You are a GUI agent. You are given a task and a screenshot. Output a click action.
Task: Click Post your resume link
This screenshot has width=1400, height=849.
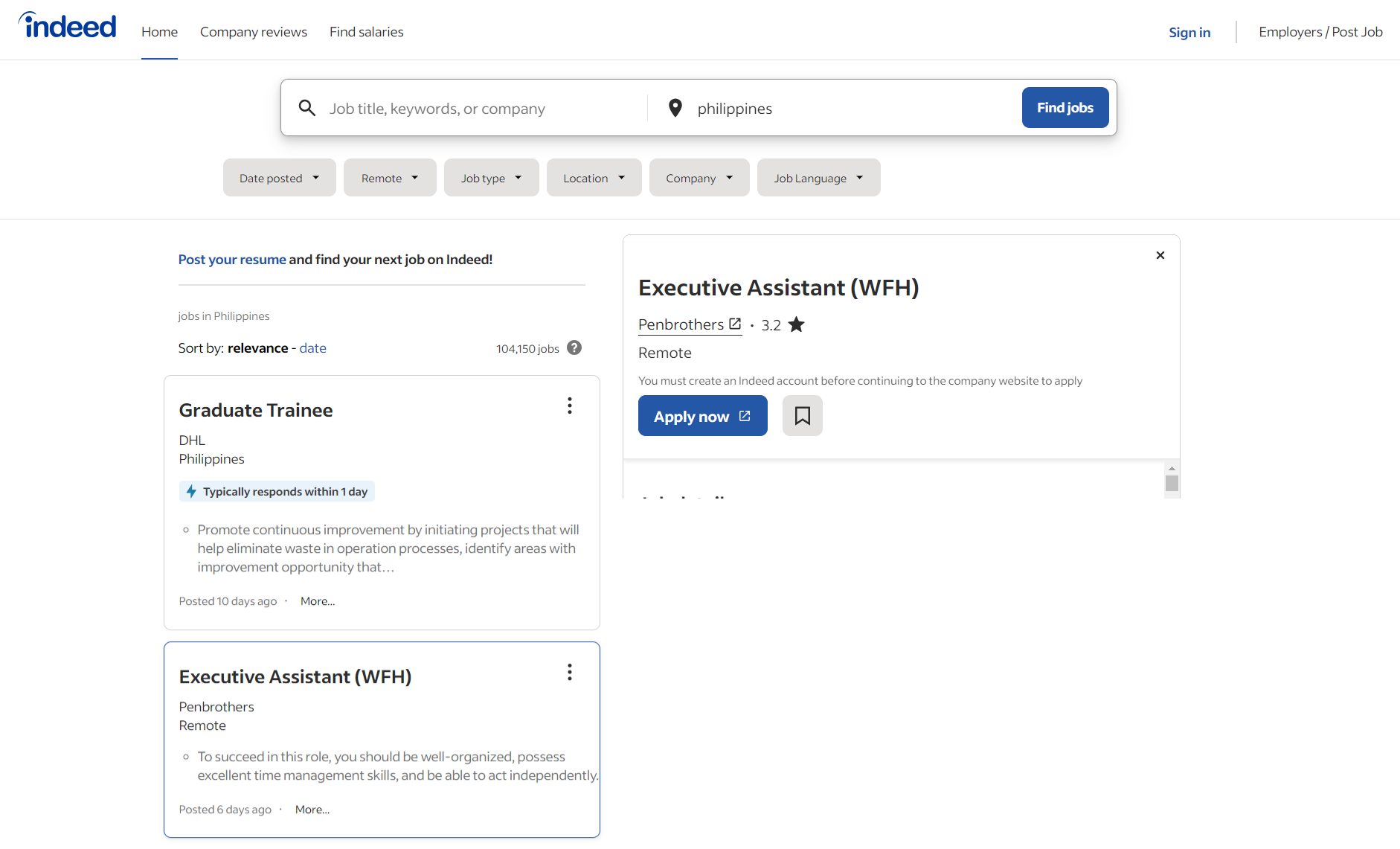point(232,259)
